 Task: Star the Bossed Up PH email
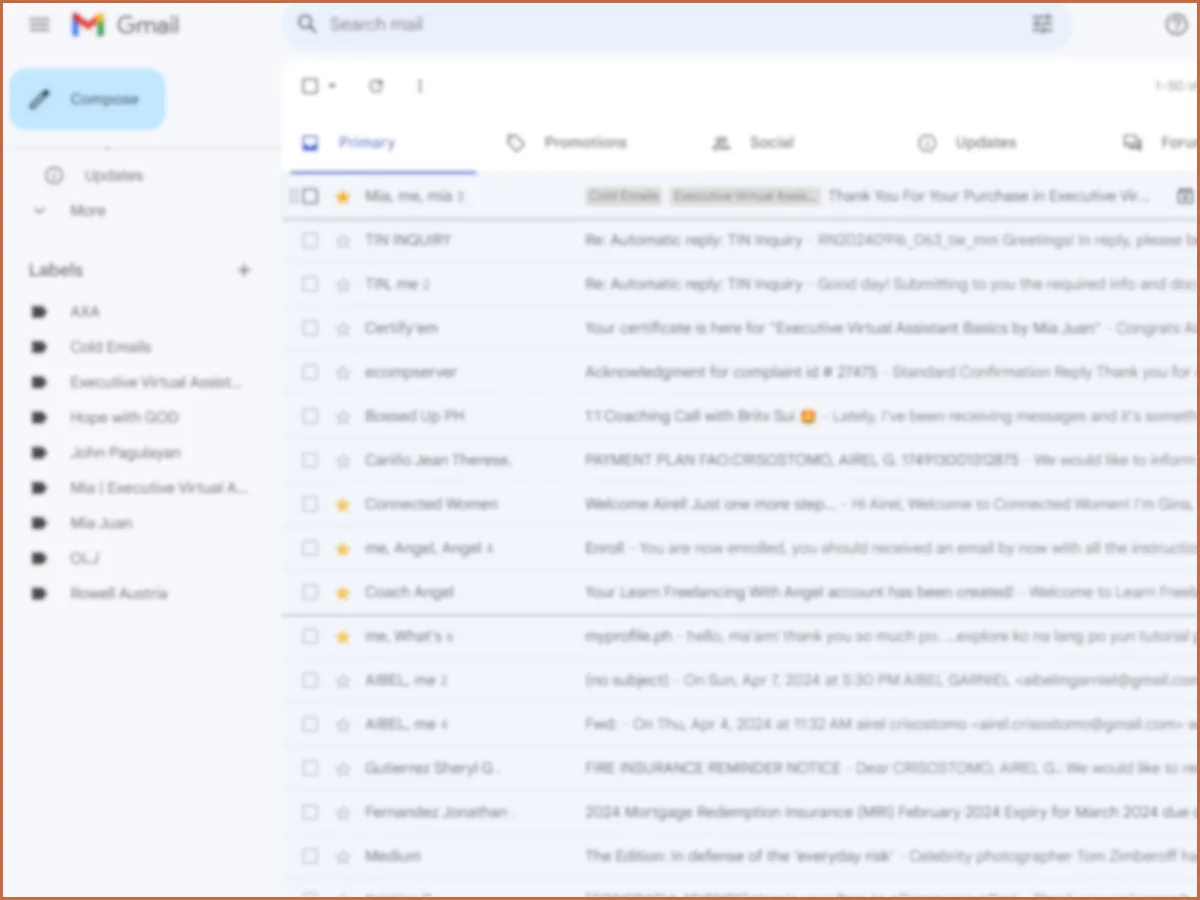[343, 416]
